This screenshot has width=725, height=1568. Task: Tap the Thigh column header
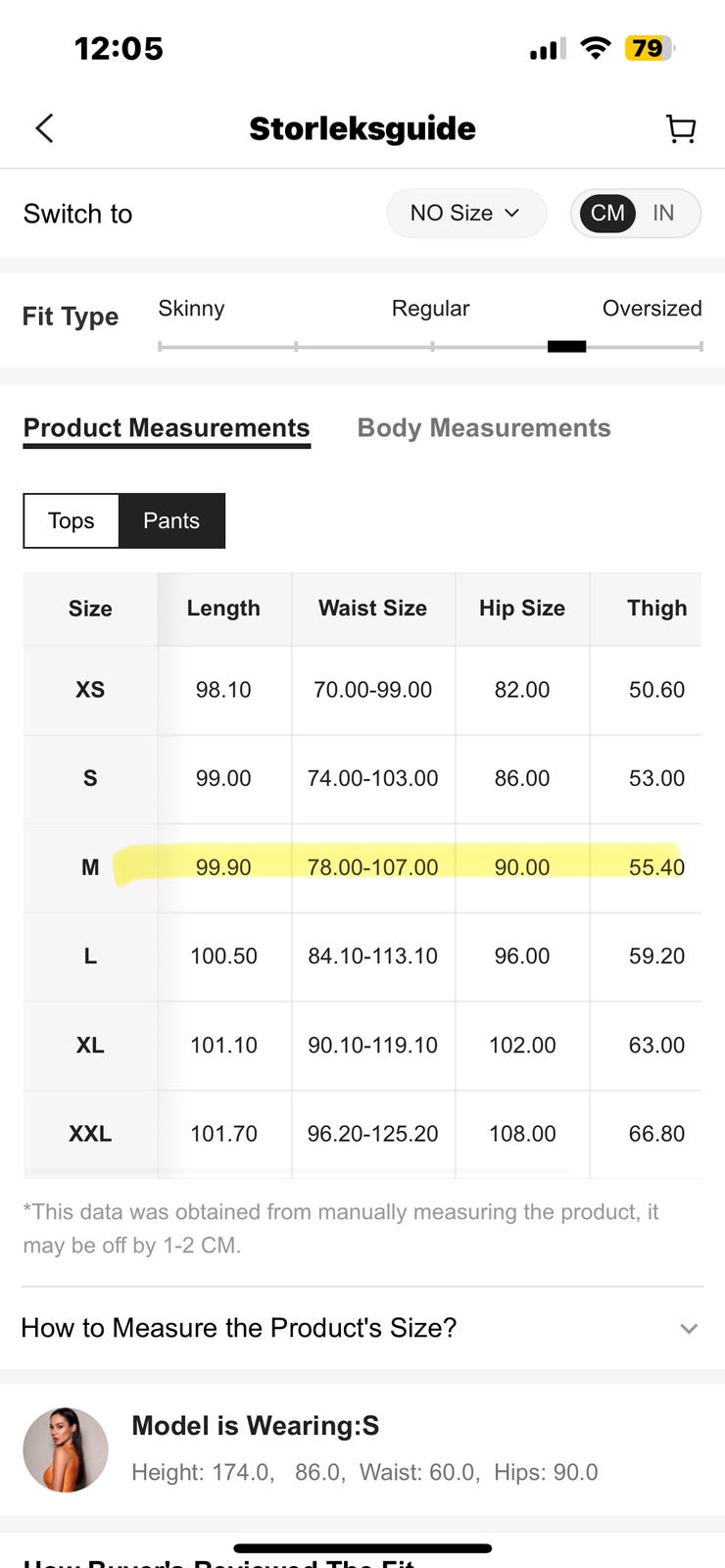[656, 609]
